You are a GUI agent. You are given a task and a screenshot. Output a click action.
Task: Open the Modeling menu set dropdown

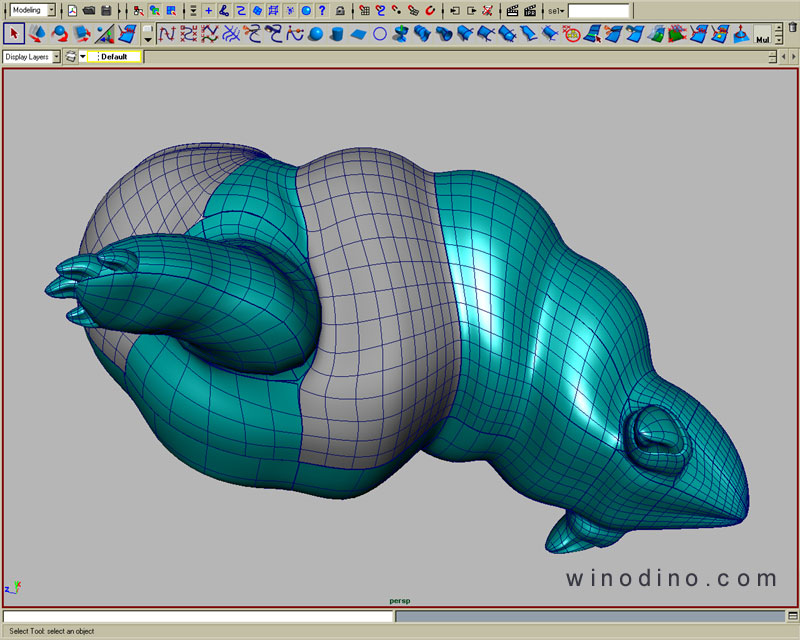click(x=32, y=10)
